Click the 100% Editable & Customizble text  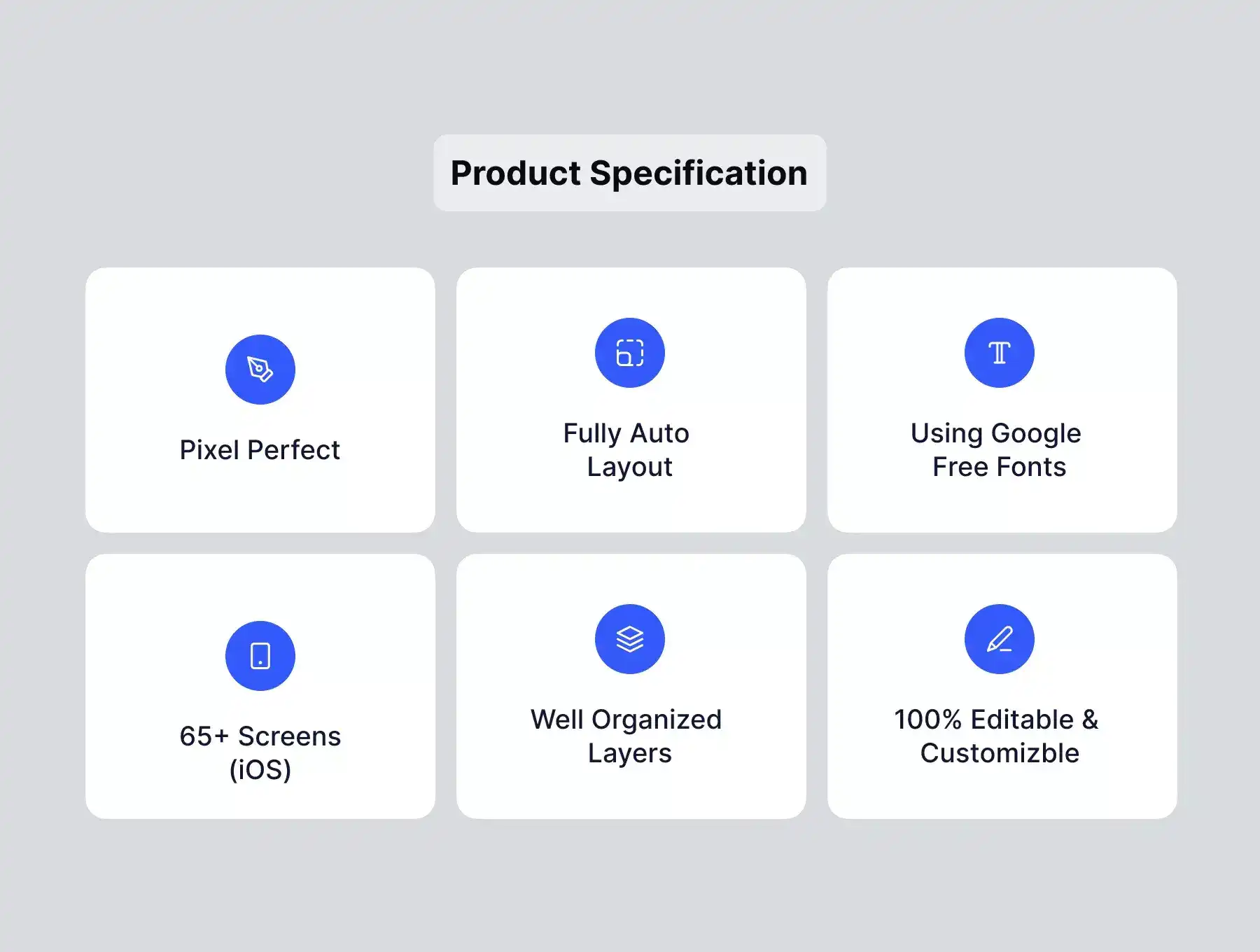(x=997, y=736)
